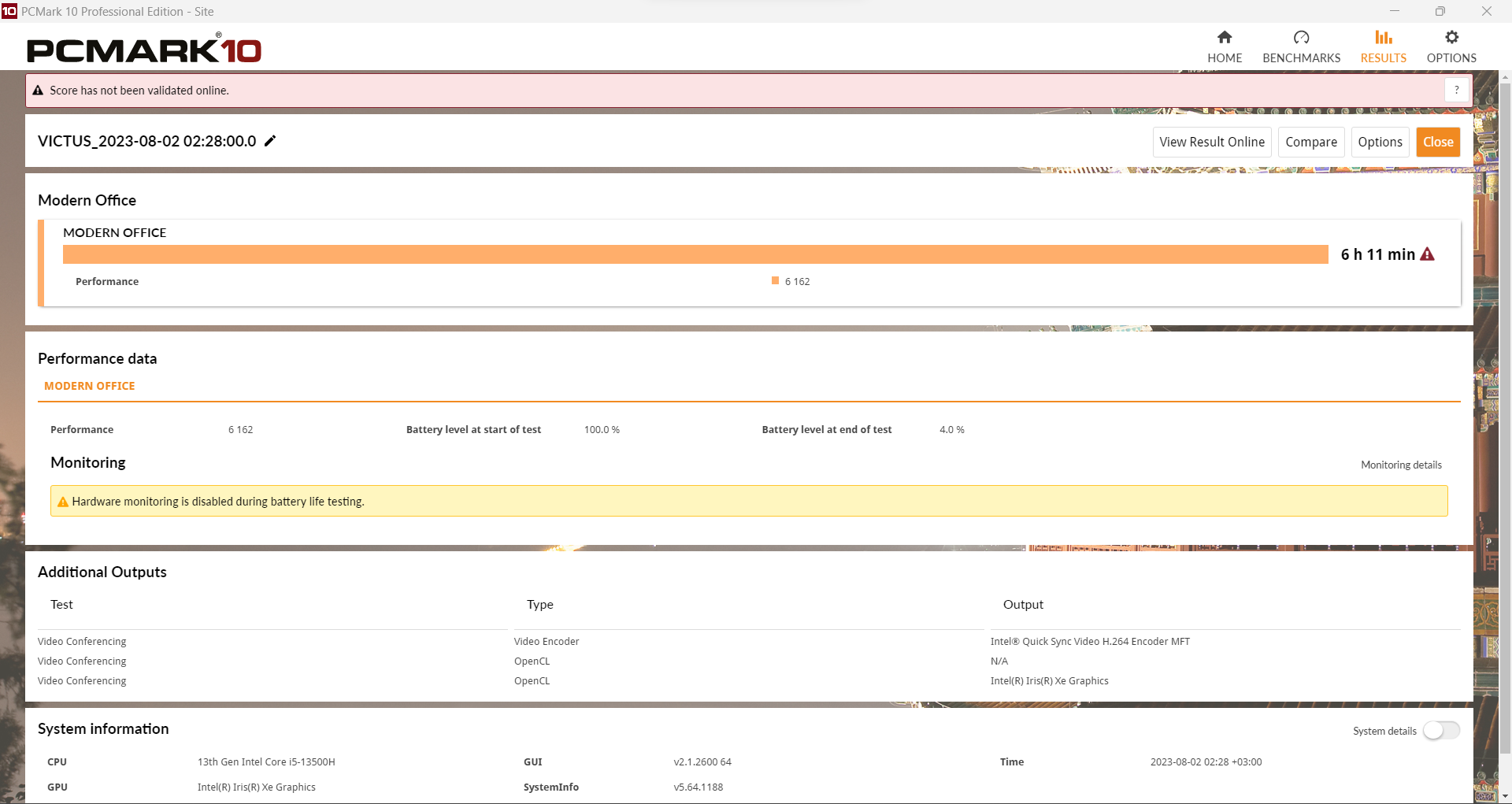
Task: Click the pencil icon to rename result
Action: click(x=270, y=141)
